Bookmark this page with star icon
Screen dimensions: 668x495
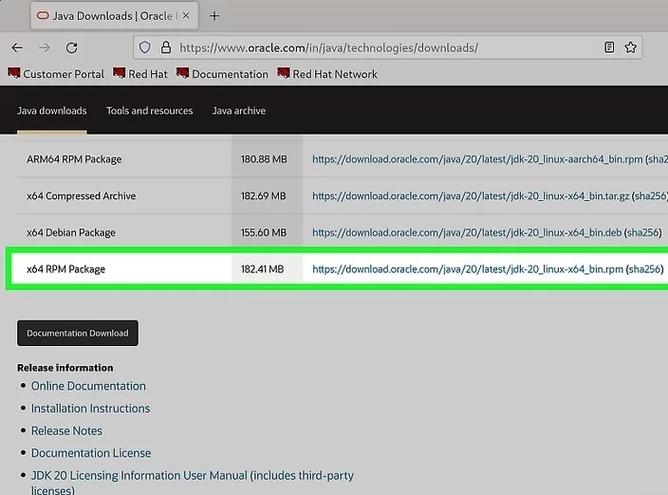pyautogui.click(x=631, y=47)
